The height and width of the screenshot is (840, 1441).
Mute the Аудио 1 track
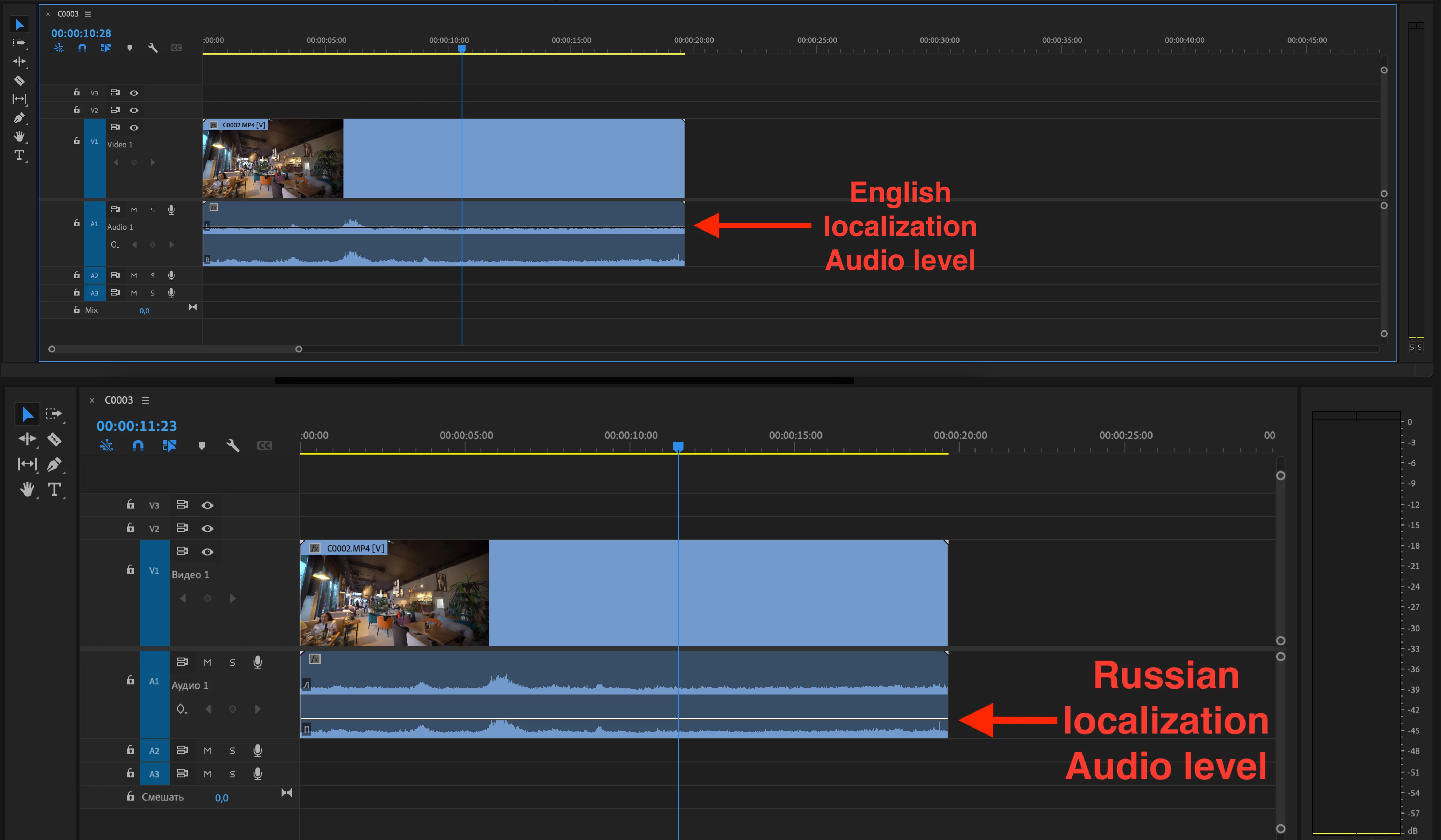point(208,662)
